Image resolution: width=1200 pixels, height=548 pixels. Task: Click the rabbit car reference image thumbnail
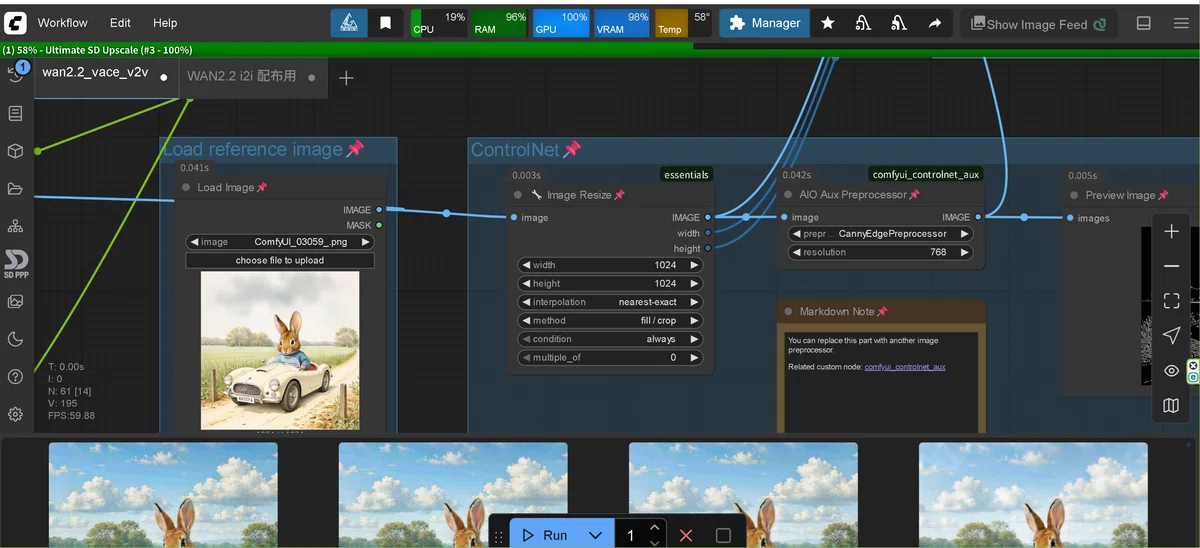[280, 350]
